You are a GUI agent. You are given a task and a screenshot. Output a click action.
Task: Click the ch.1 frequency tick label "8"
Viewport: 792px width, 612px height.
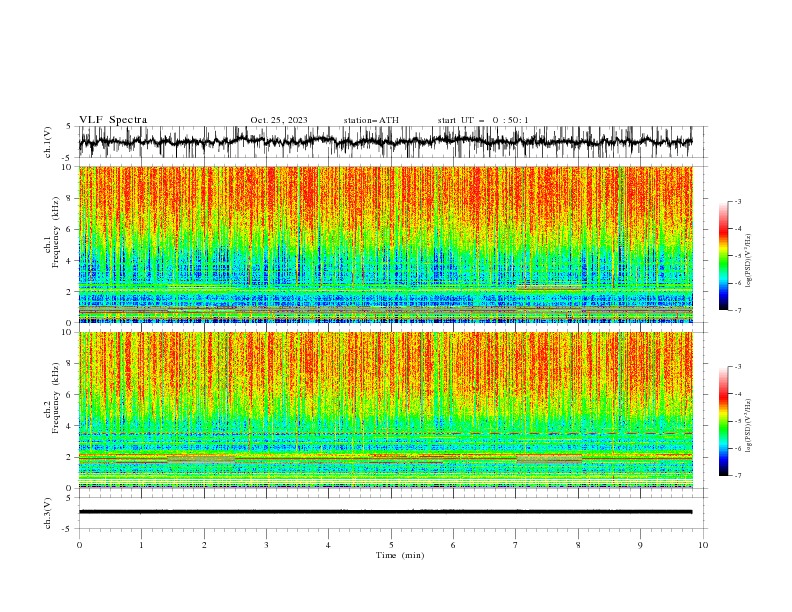click(x=70, y=198)
